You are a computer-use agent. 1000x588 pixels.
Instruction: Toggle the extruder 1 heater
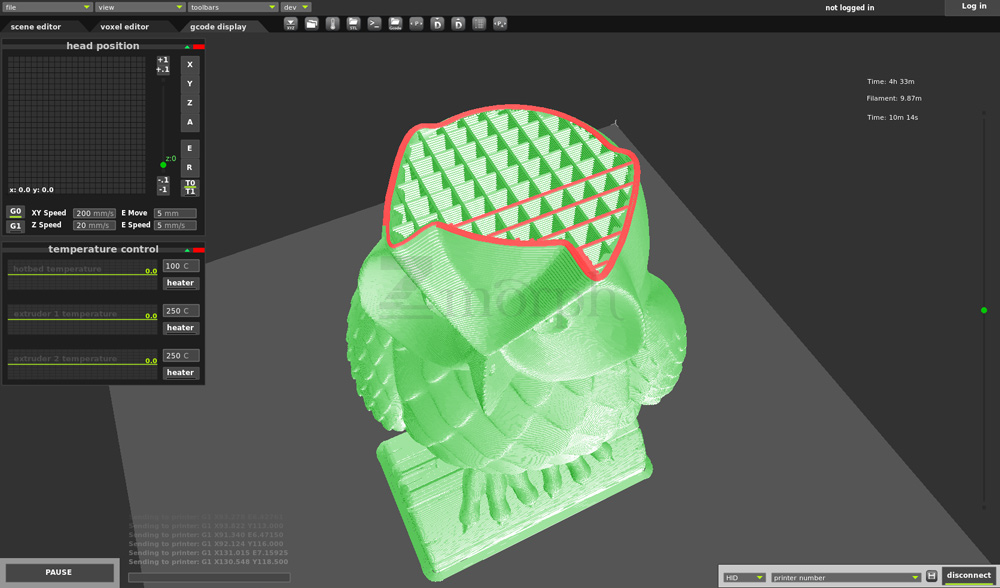click(x=180, y=328)
